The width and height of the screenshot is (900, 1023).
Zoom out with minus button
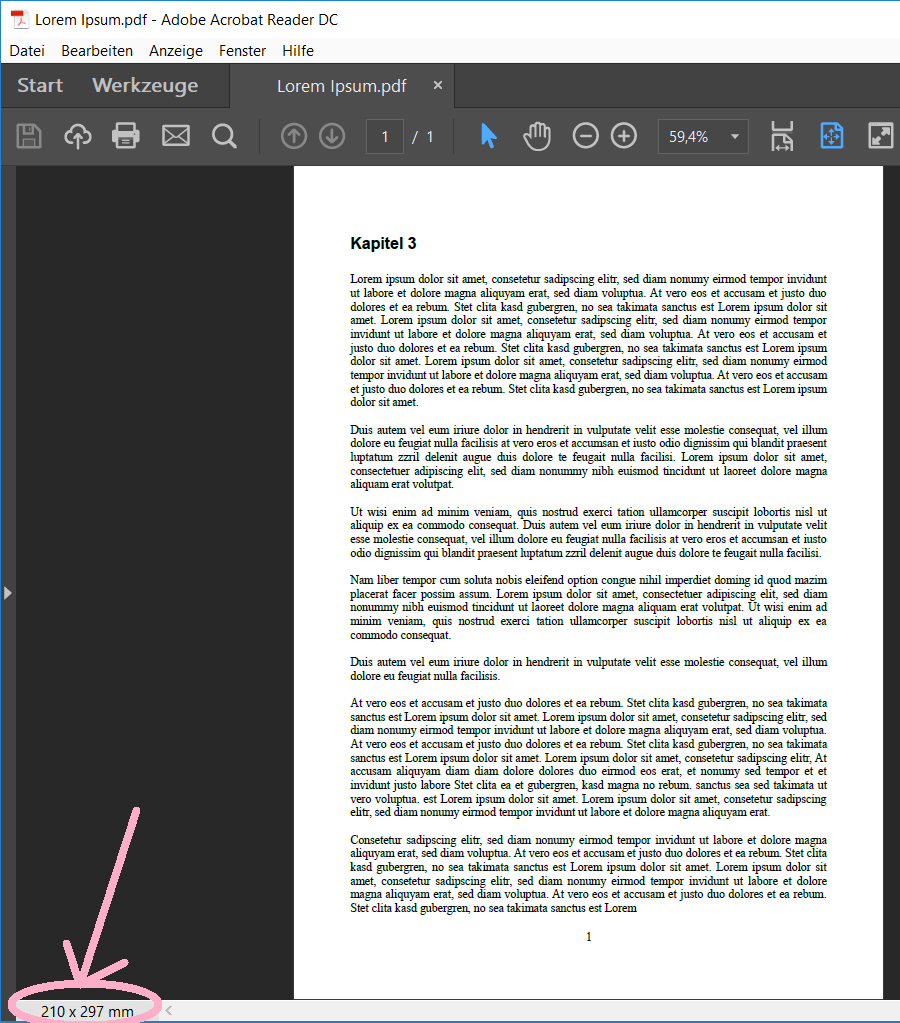tap(586, 136)
